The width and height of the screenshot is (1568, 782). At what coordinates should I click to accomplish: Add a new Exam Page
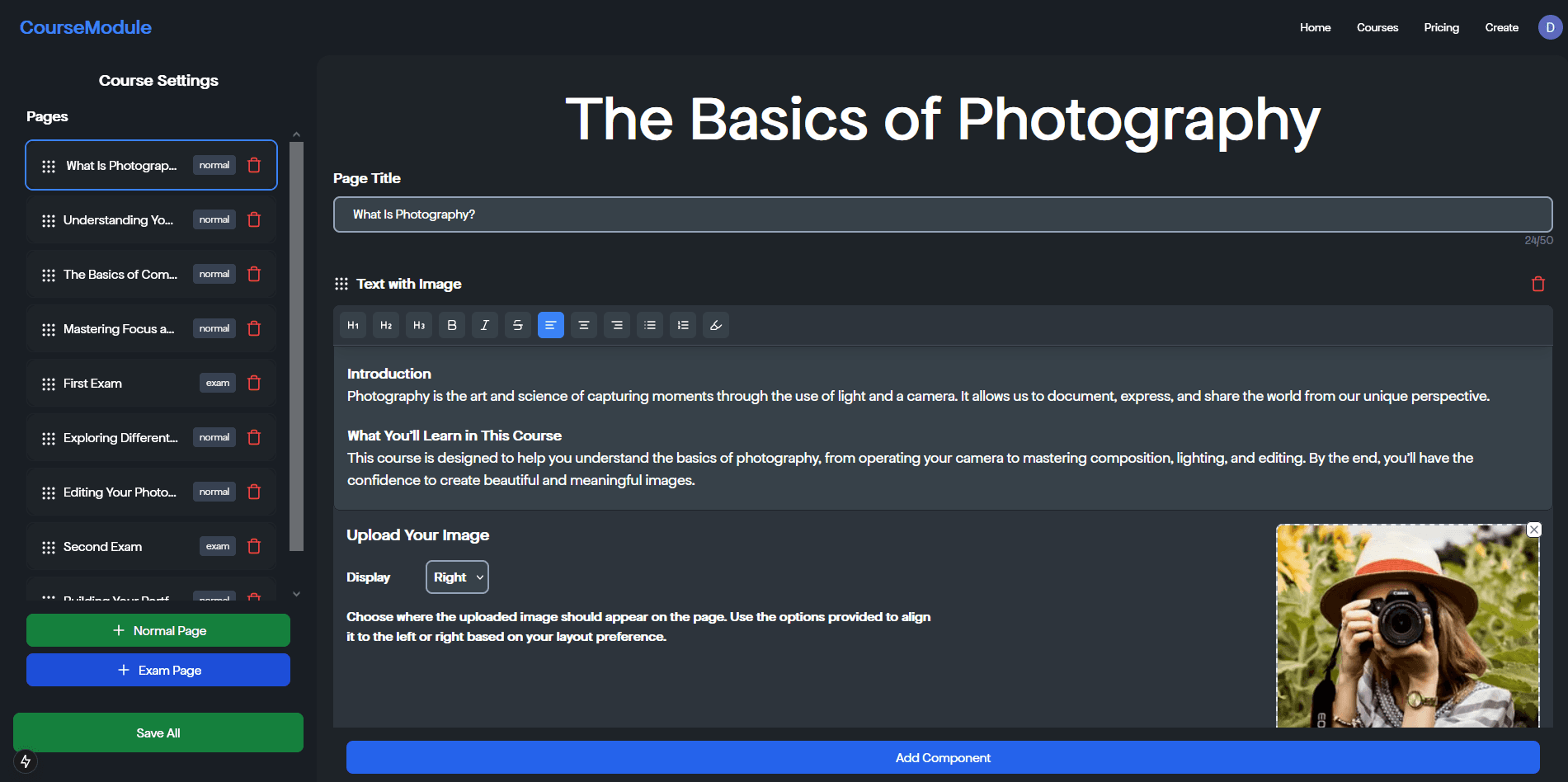[x=158, y=670]
